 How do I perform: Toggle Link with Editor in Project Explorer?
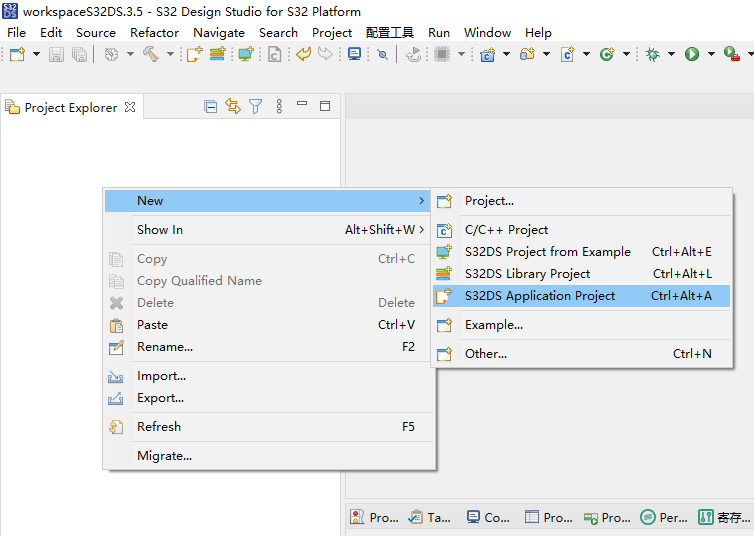(x=233, y=106)
